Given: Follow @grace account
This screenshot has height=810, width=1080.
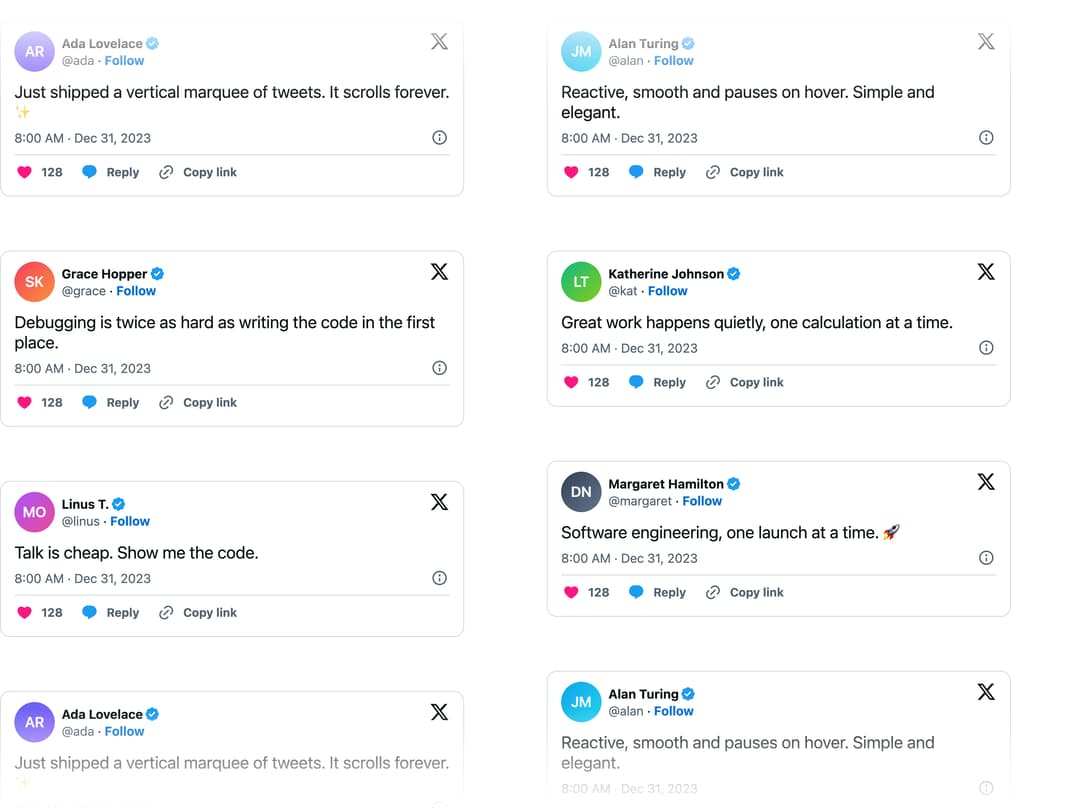Looking at the screenshot, I should 136,291.
